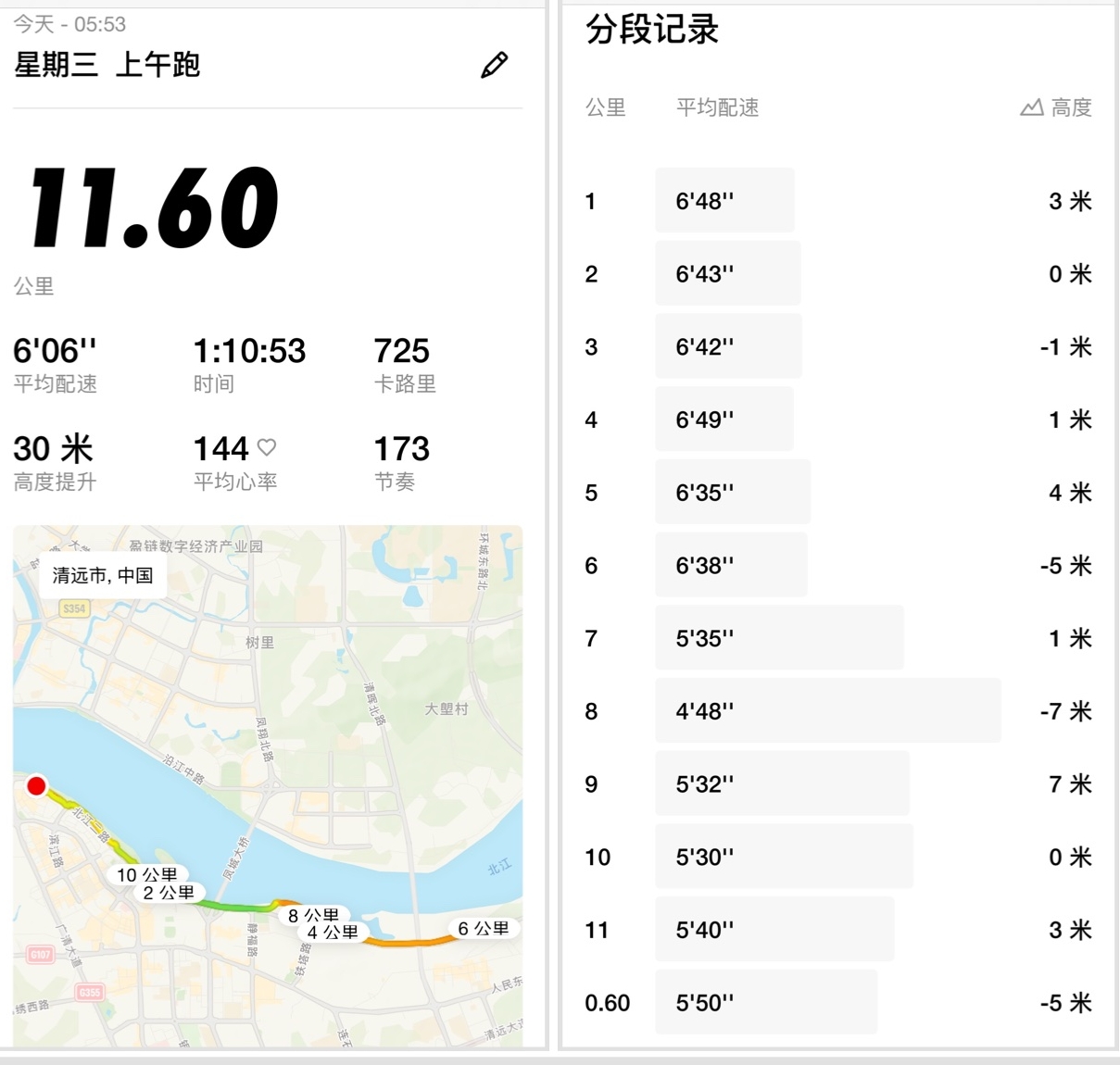
Task: Select the 10 公里 map marker
Action: coord(146,874)
